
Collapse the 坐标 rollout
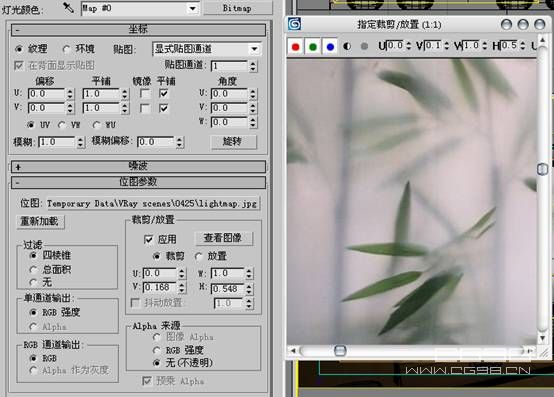coord(138,30)
